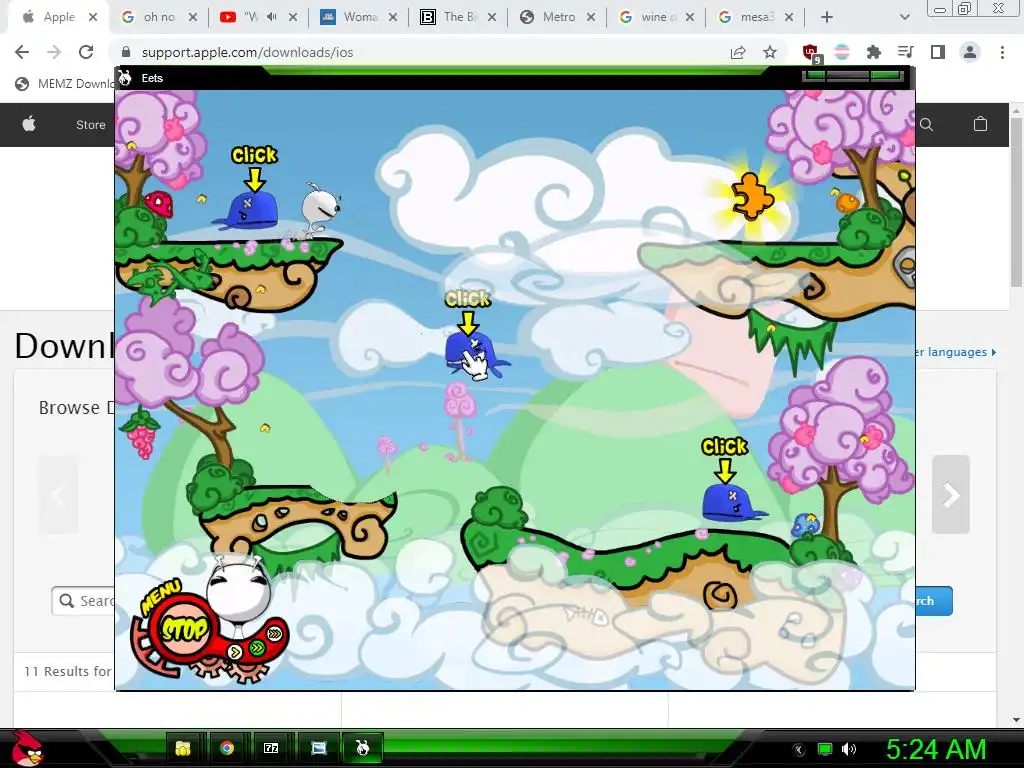1024x768 pixels.
Task: Open Chrome's three-dot menu
Action: point(1002,52)
